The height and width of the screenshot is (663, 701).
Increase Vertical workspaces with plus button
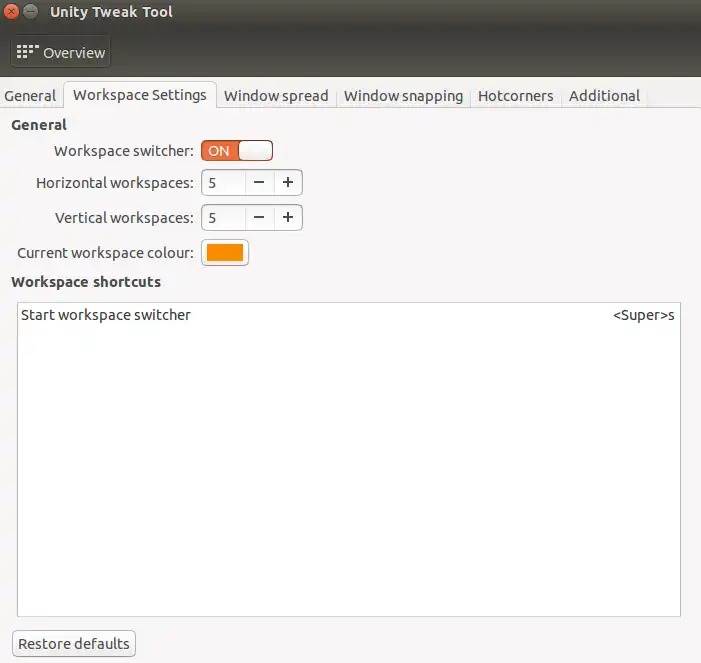point(288,217)
